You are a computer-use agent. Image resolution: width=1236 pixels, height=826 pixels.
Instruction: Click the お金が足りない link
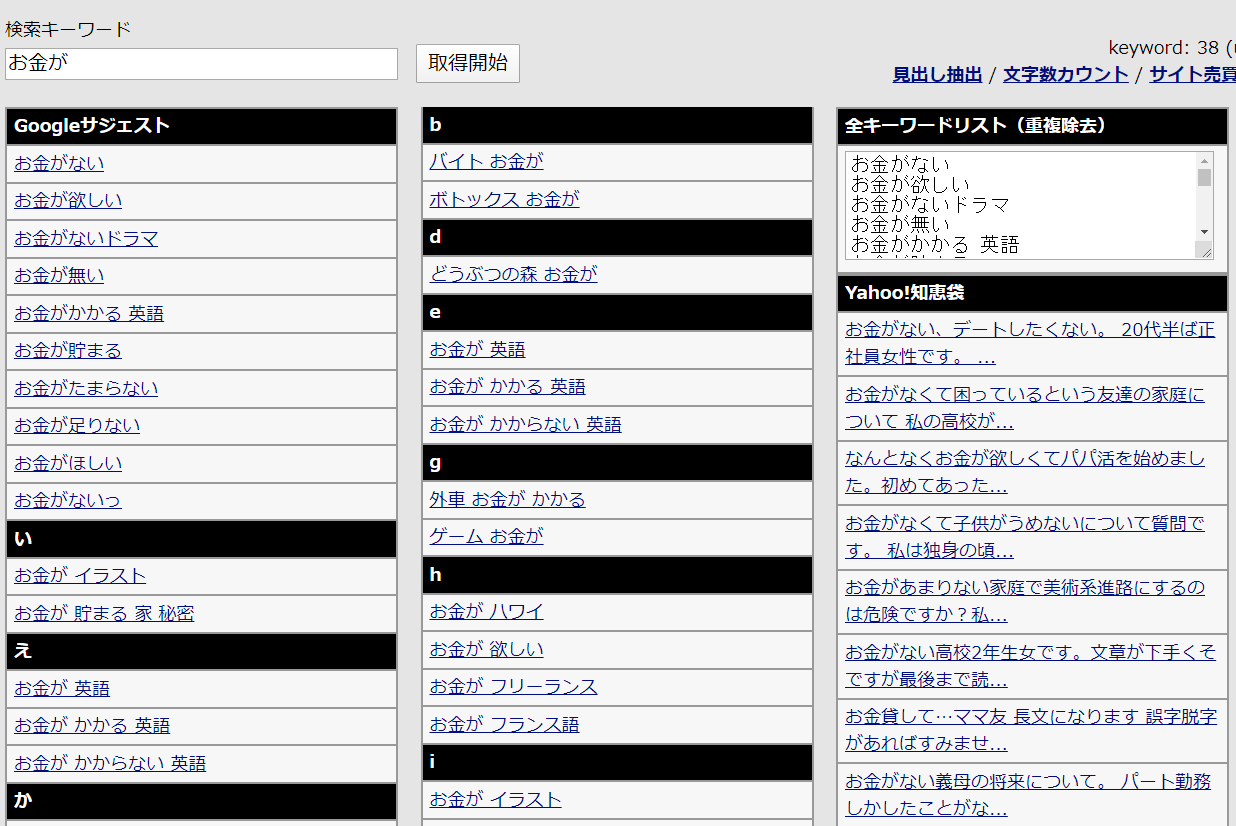[x=77, y=426]
